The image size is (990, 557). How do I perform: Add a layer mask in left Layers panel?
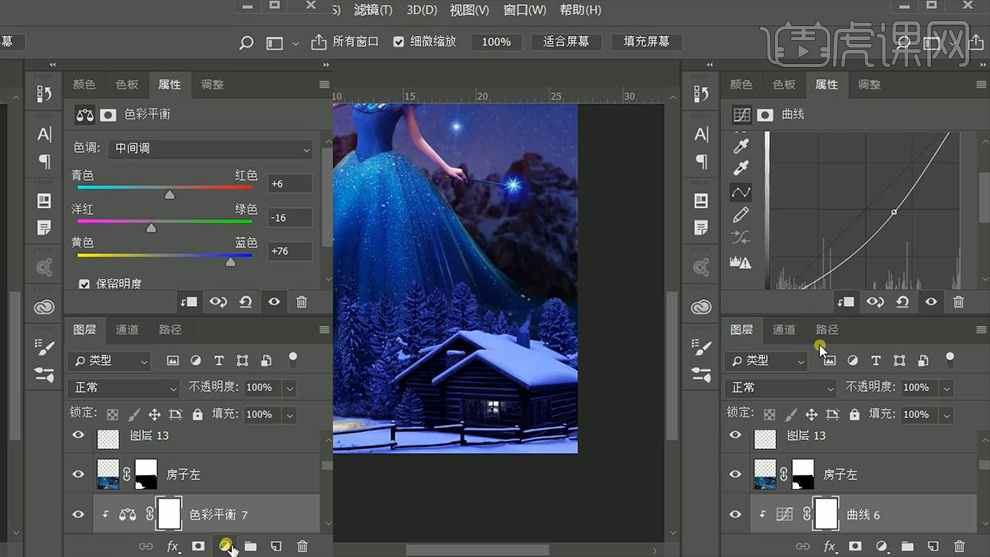tap(198, 546)
